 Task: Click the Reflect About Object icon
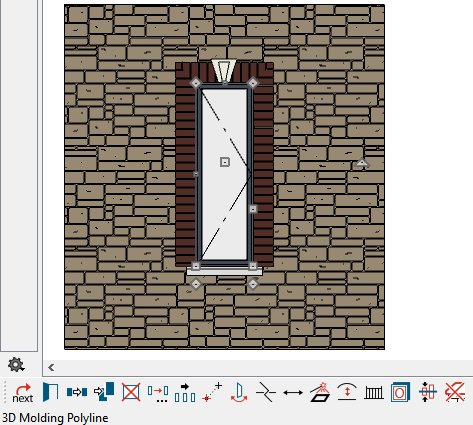tap(239, 392)
